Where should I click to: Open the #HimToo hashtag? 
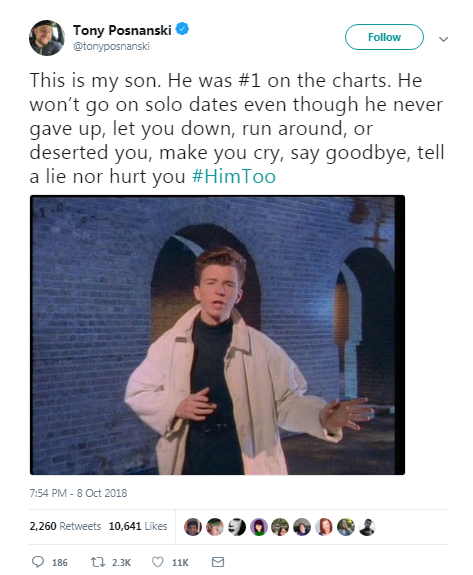(x=234, y=176)
